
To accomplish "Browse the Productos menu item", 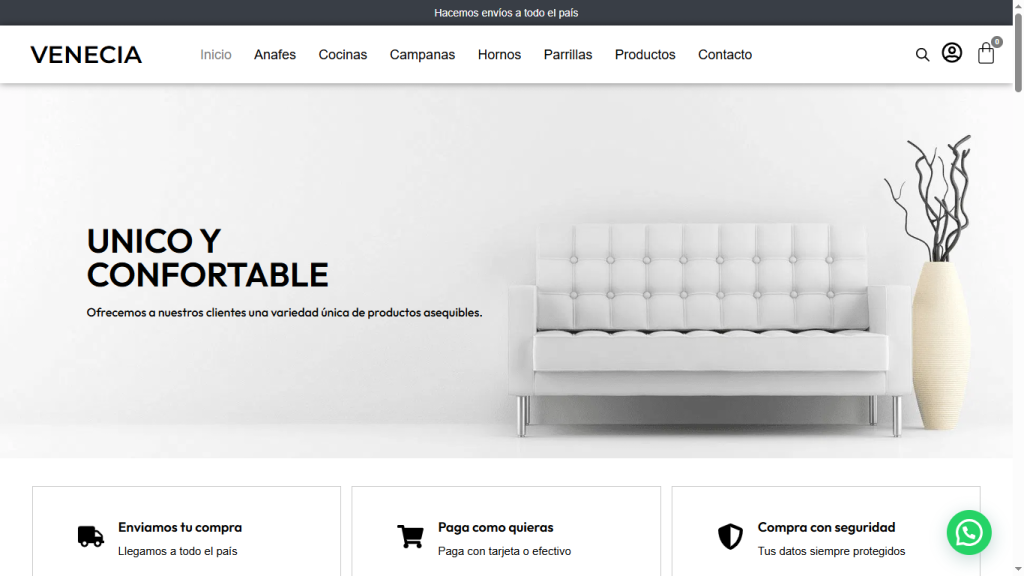I will 645,55.
